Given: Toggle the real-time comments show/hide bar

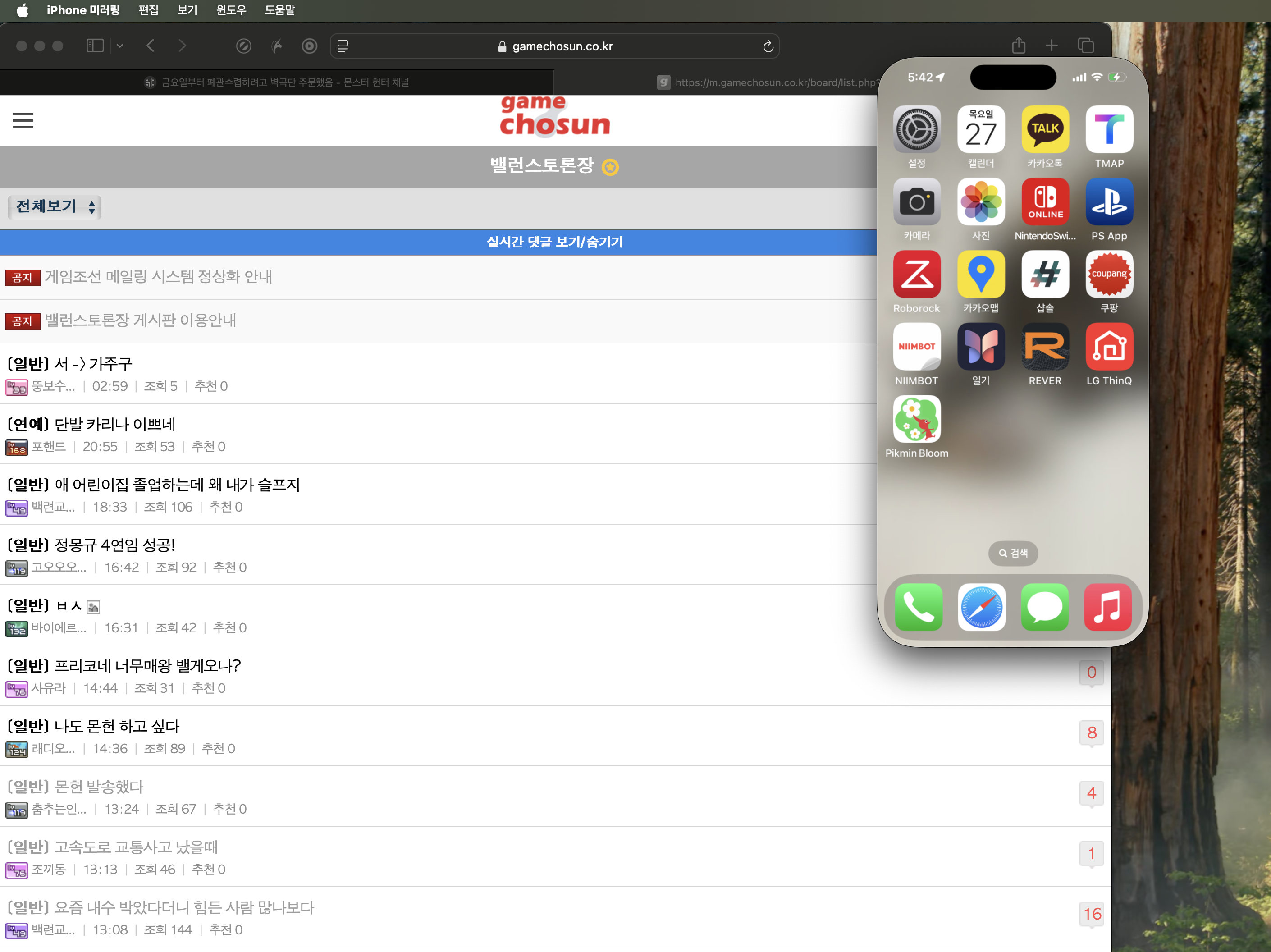Looking at the screenshot, I should pos(554,242).
